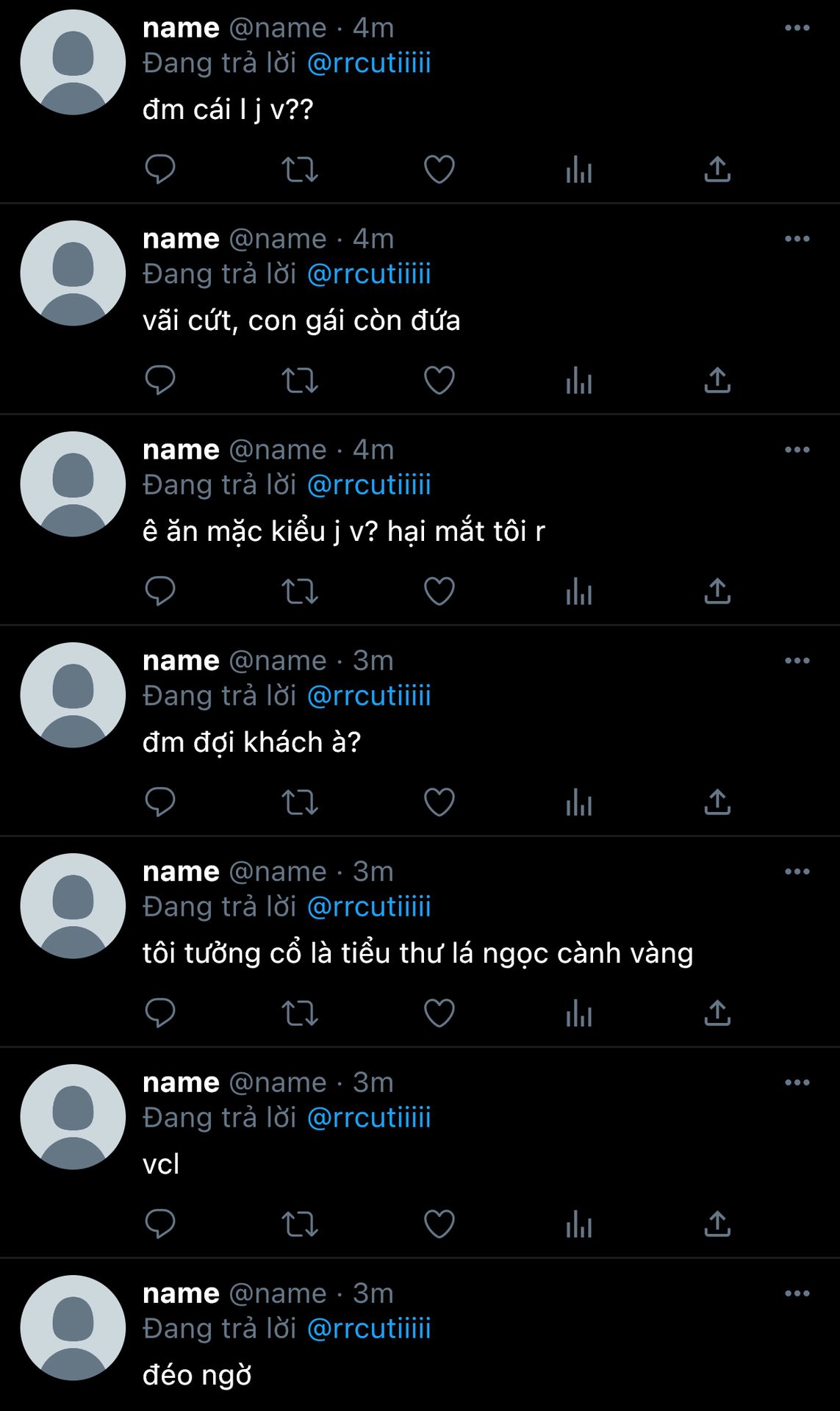
Task: Share the 'đm cái l j v??' tweet
Action: point(717,169)
